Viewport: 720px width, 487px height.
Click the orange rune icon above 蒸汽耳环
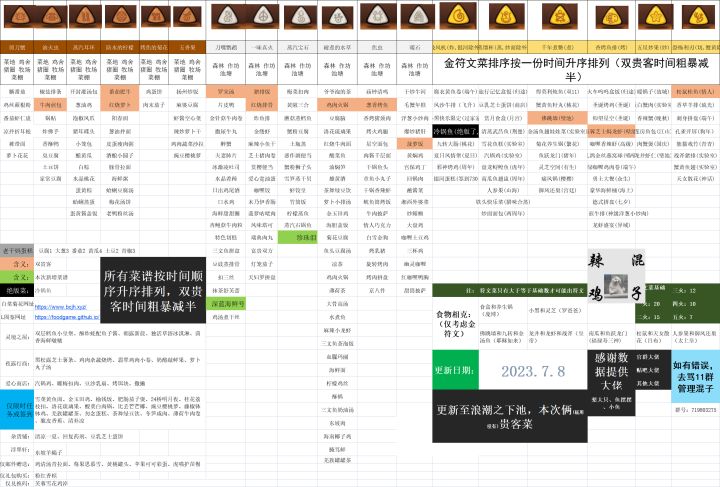click(85, 17)
